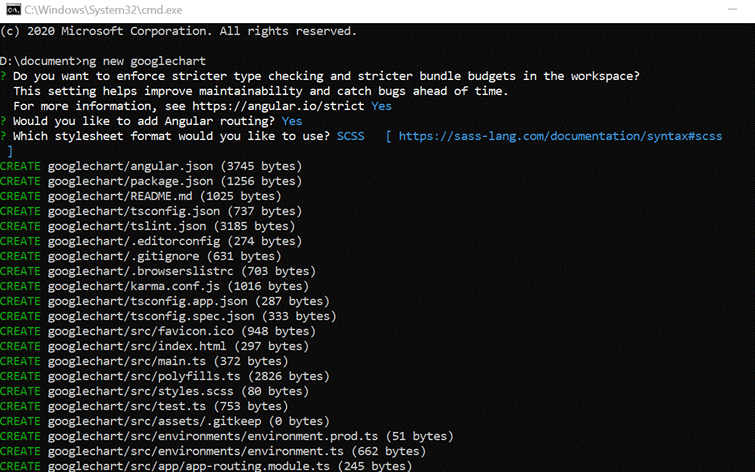Click the Microsoft Corporation copyright line
Screen dimensions: 755x472
(179, 31)
